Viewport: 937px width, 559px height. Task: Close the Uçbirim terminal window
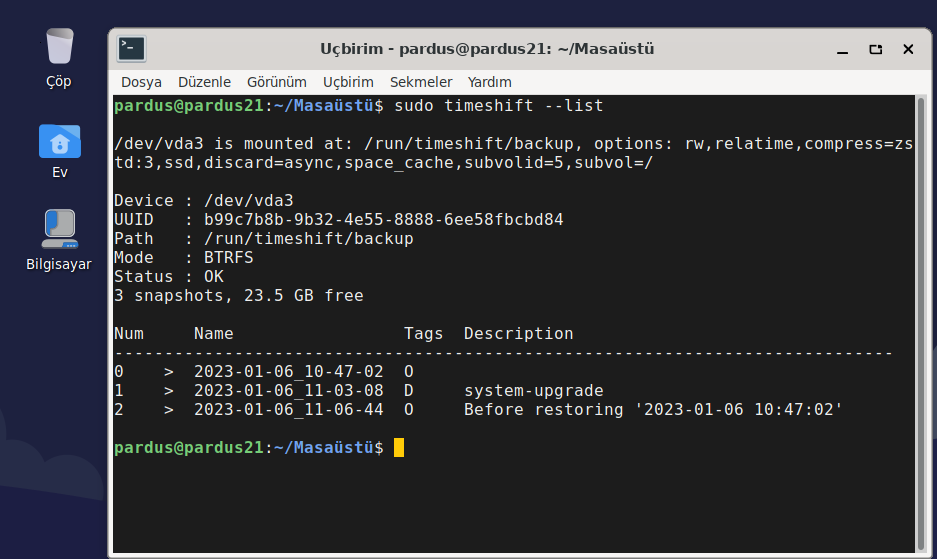(908, 49)
